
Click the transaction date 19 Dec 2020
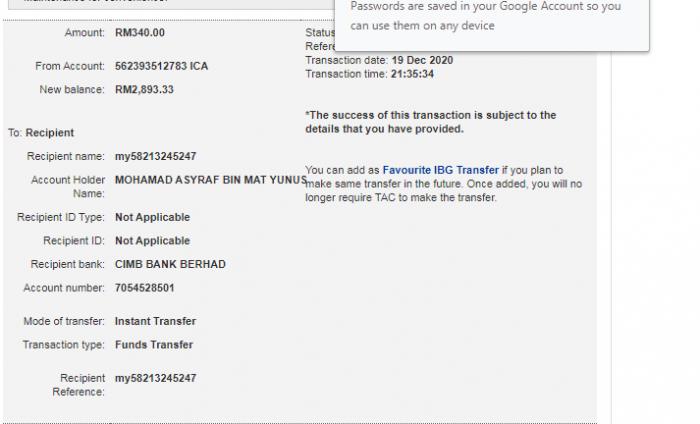click(x=422, y=60)
